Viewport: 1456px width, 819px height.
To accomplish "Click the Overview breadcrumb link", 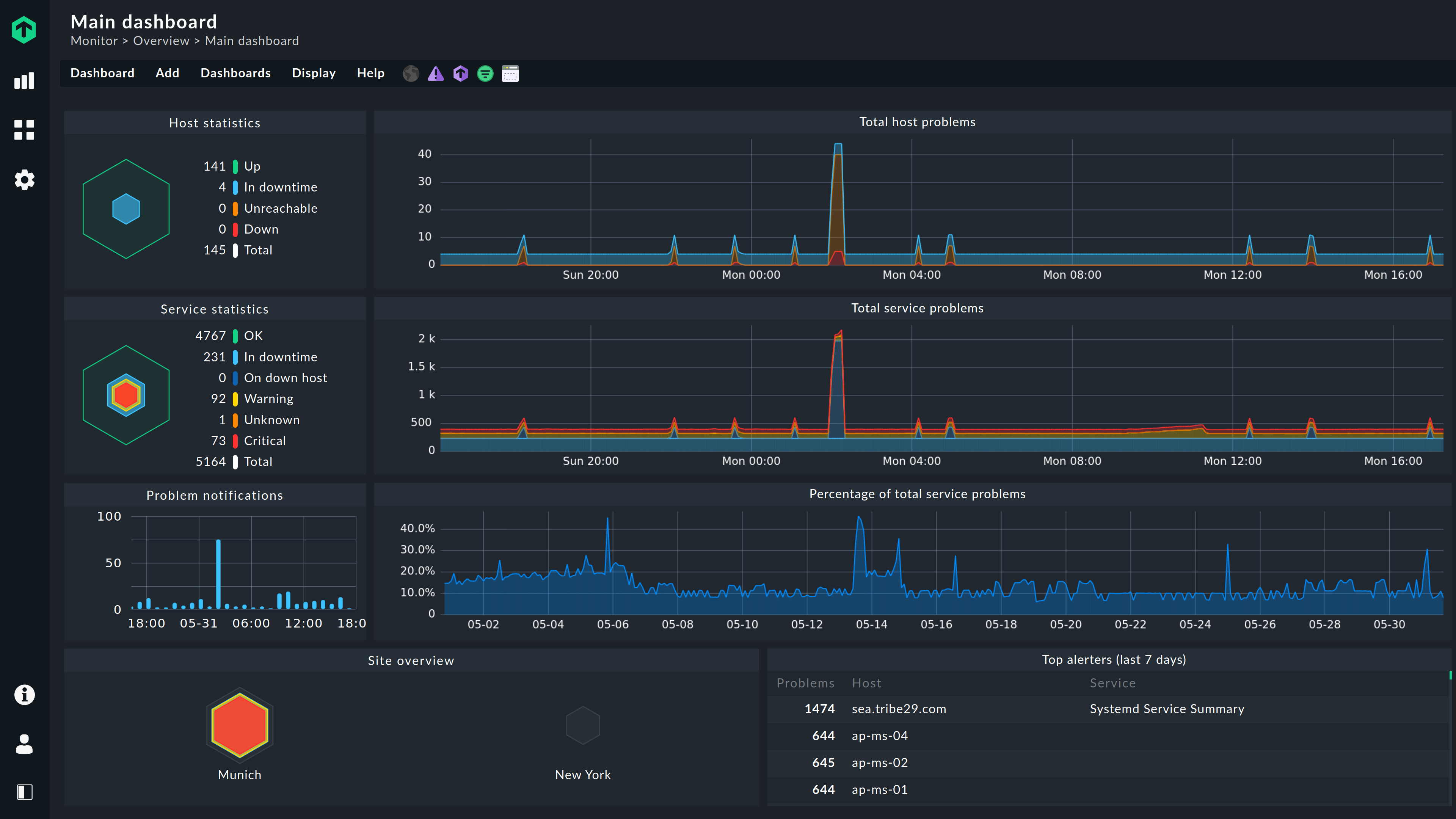I will [x=161, y=41].
